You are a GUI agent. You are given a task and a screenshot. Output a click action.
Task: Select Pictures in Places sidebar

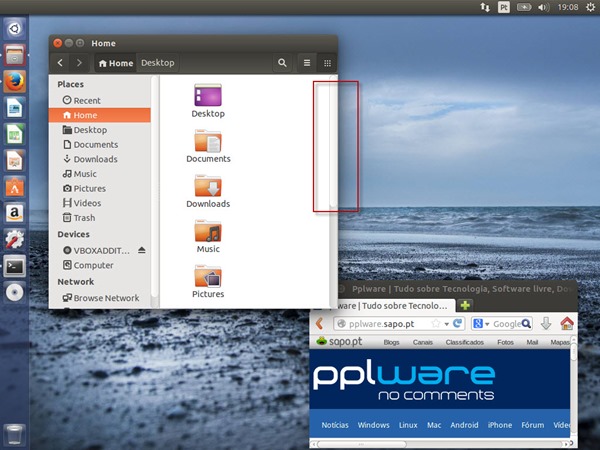pyautogui.click(x=99, y=189)
